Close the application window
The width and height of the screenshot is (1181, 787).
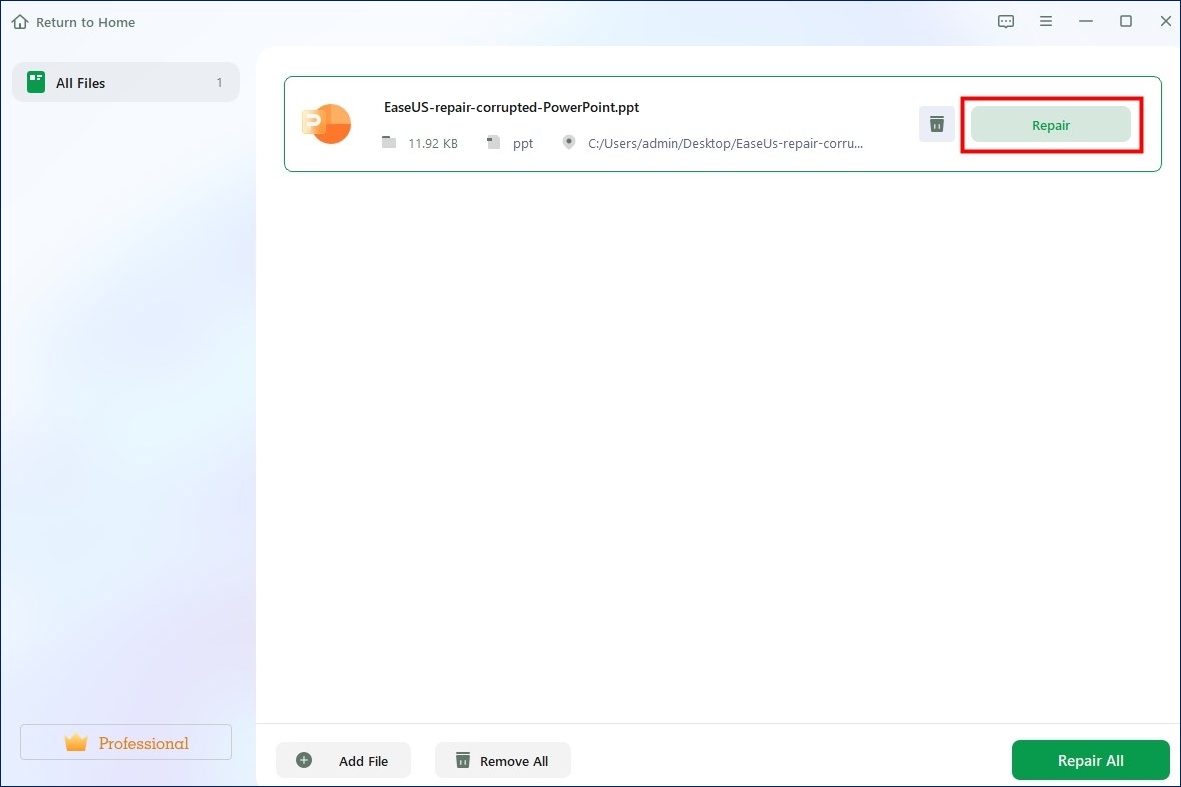pyautogui.click(x=1165, y=21)
